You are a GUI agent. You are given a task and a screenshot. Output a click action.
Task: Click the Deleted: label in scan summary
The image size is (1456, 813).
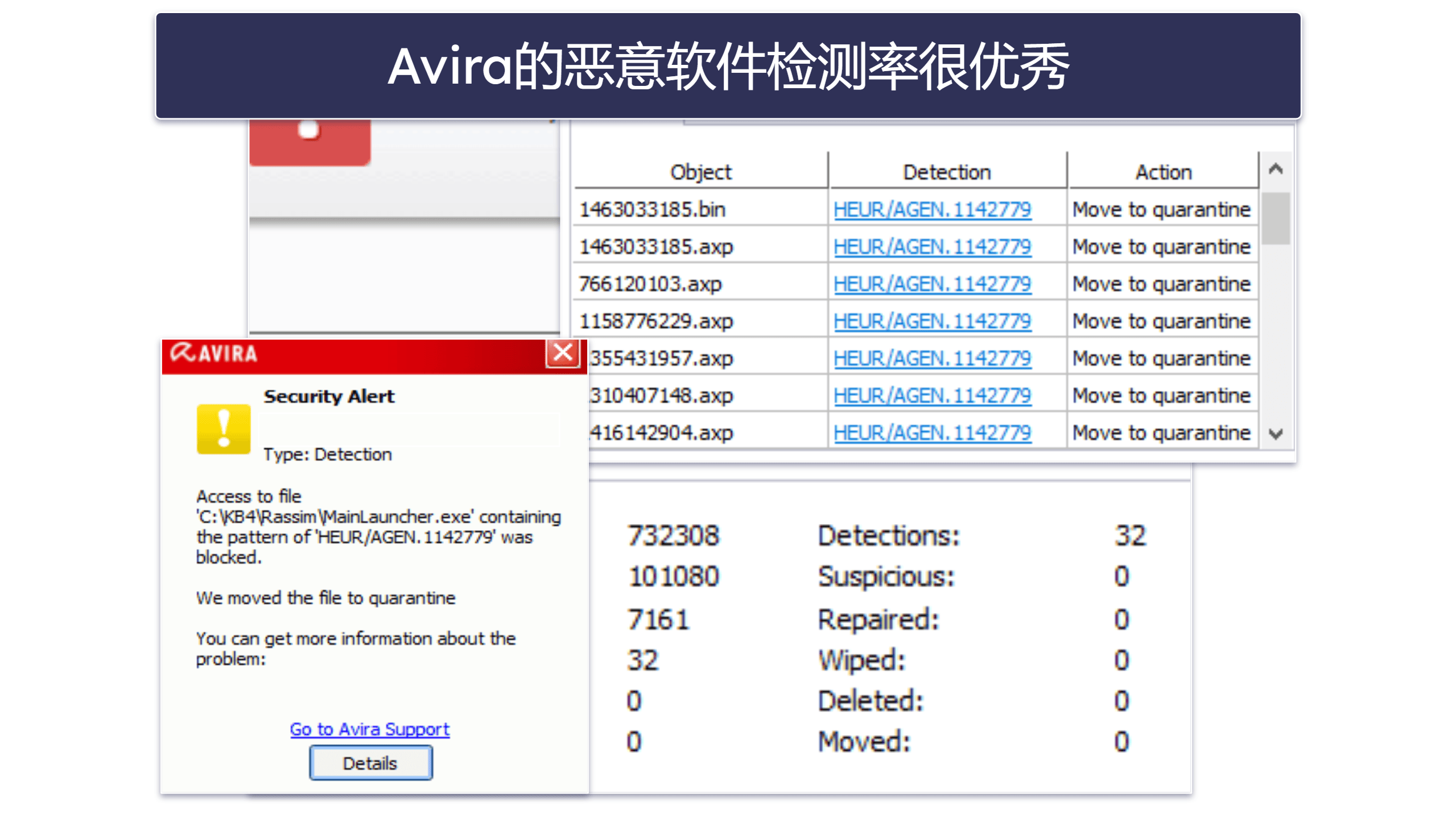coord(870,700)
